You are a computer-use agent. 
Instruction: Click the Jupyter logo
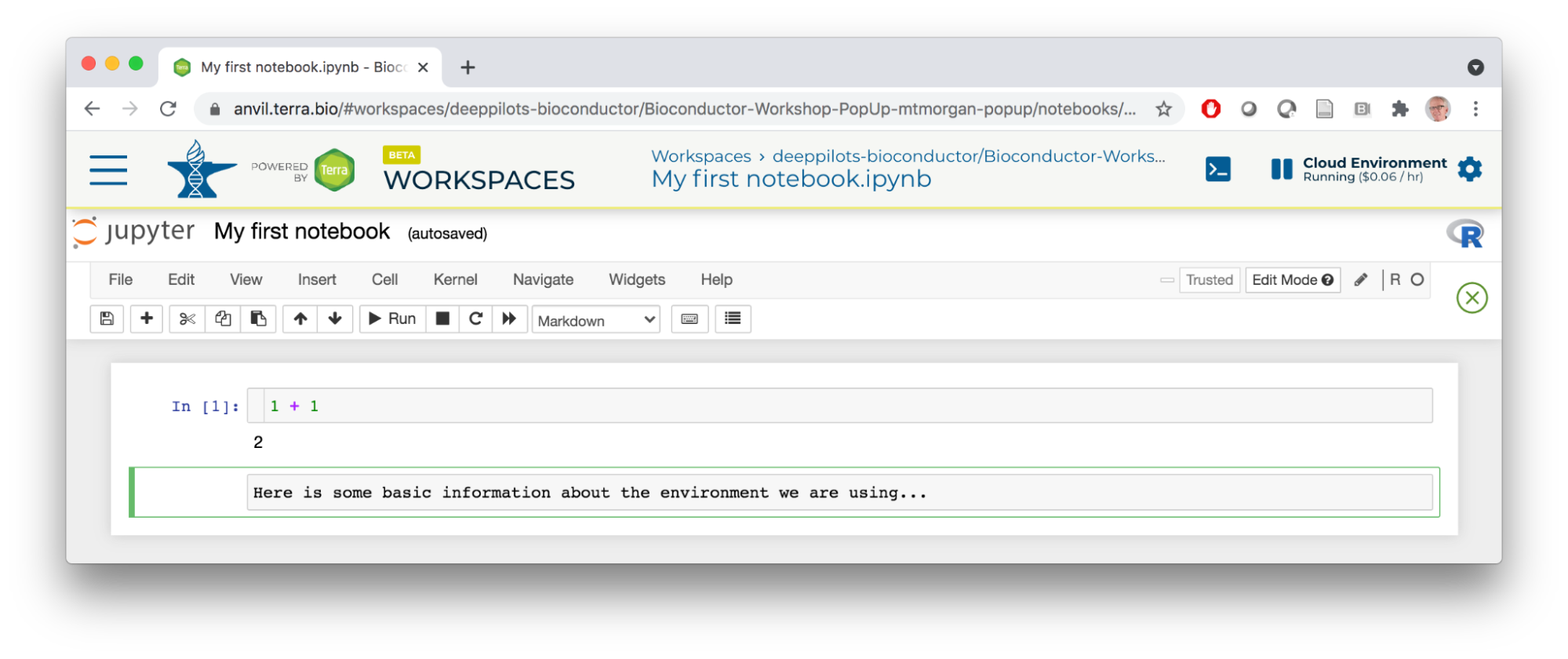133,232
